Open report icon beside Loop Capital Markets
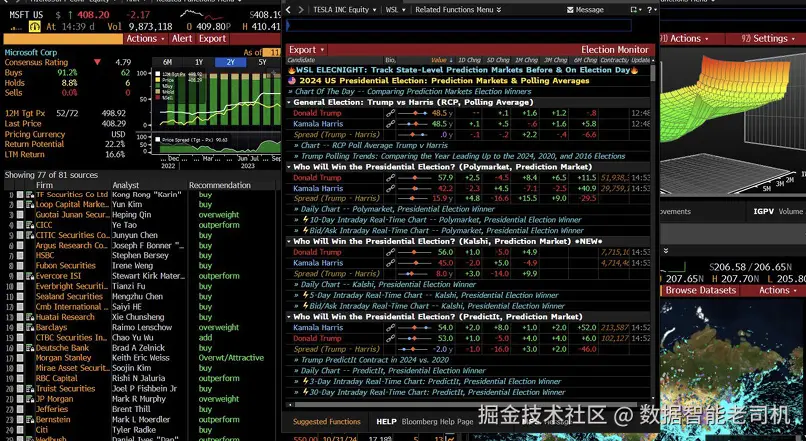 click(x=30, y=205)
